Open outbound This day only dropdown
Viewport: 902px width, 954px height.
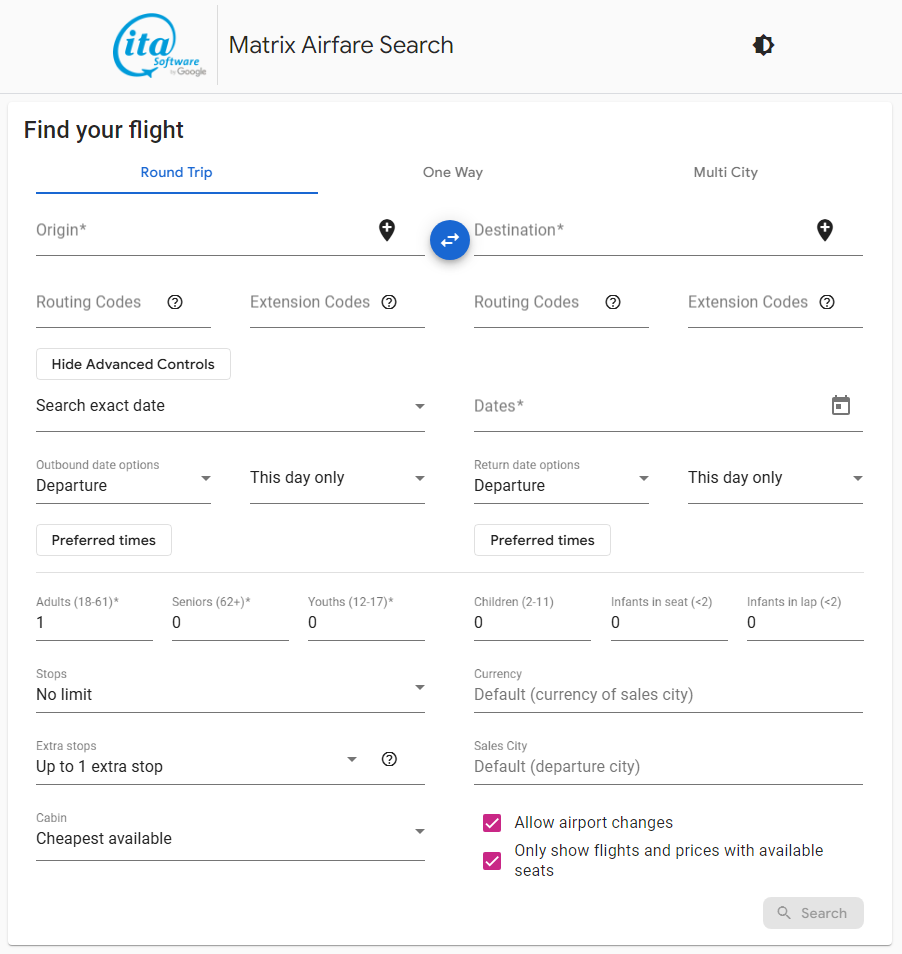(x=338, y=478)
